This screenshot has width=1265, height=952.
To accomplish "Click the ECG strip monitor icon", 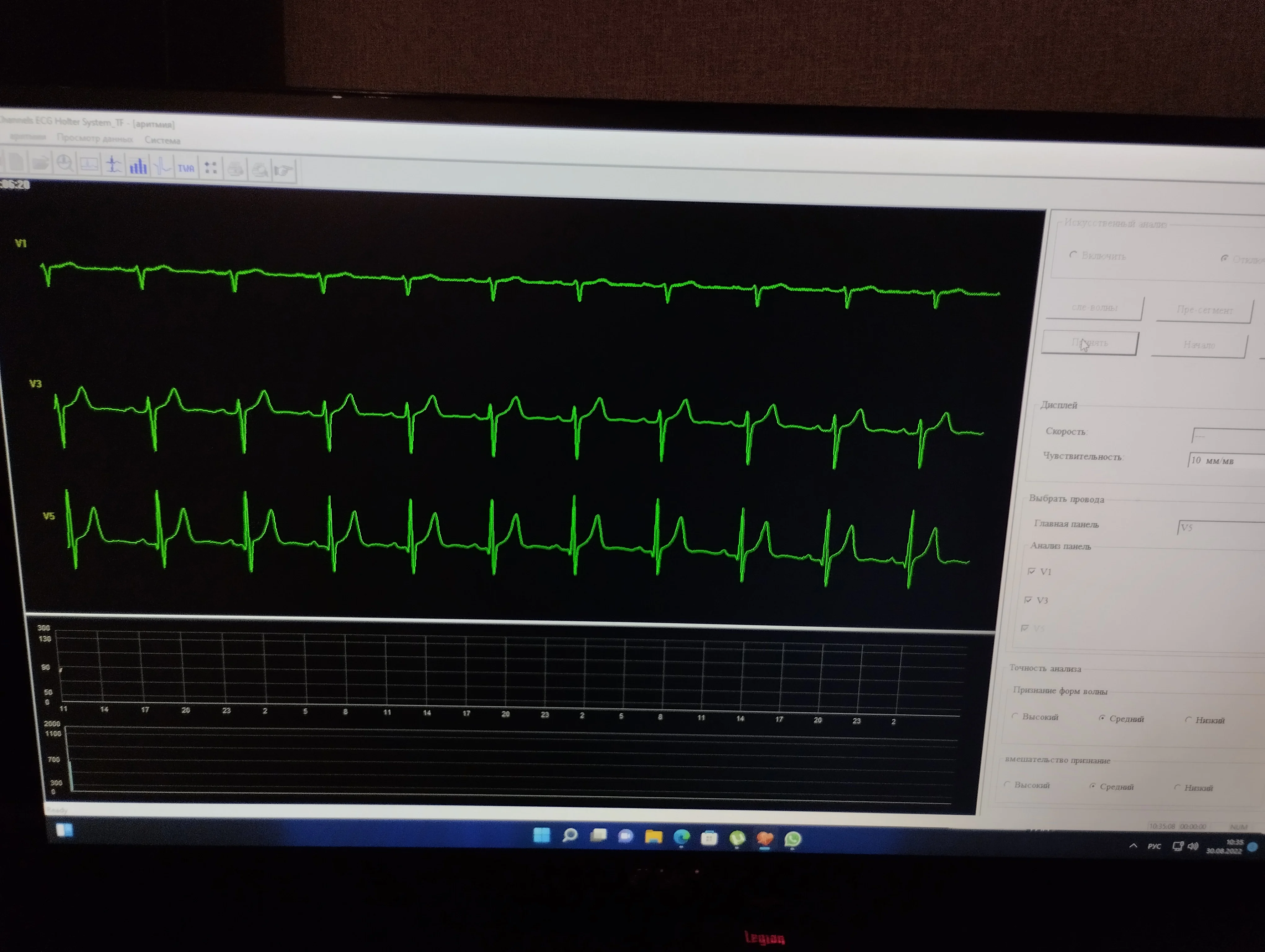I will (x=89, y=165).
